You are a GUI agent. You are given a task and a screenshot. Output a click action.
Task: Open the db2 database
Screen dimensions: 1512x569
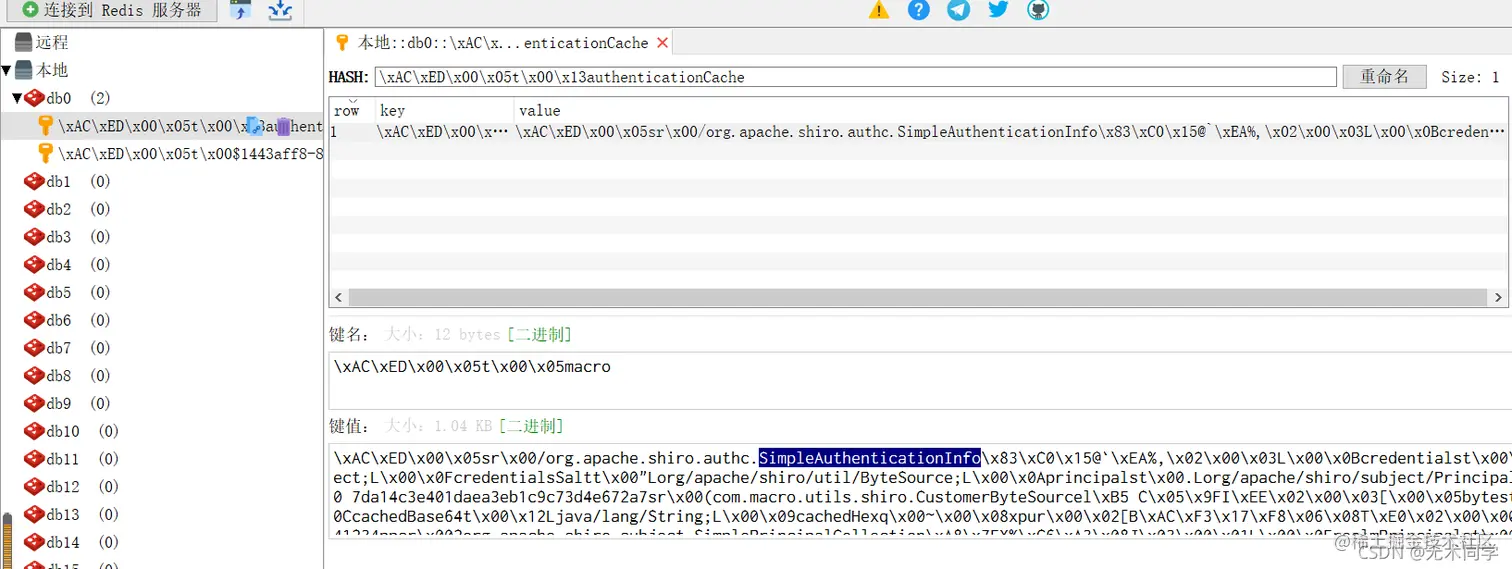[x=59, y=209]
